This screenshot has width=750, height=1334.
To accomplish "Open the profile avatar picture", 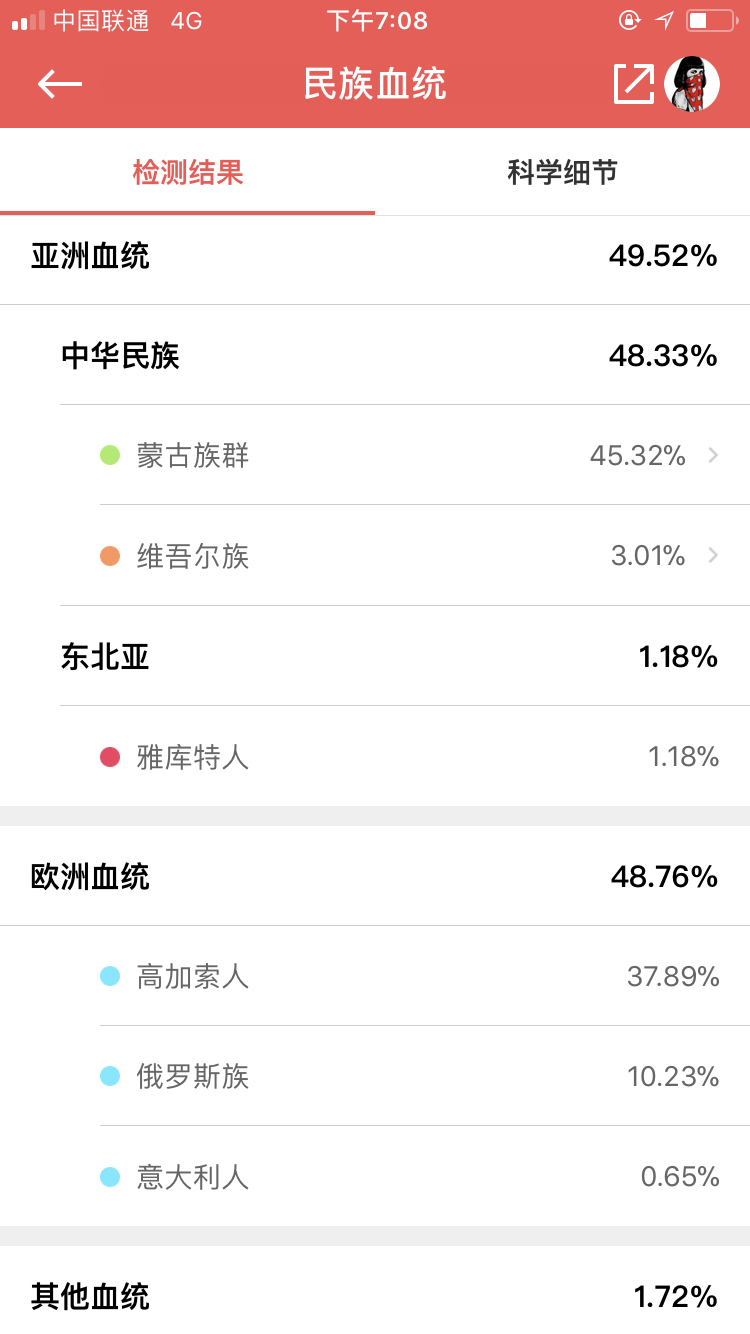I will coord(692,84).
